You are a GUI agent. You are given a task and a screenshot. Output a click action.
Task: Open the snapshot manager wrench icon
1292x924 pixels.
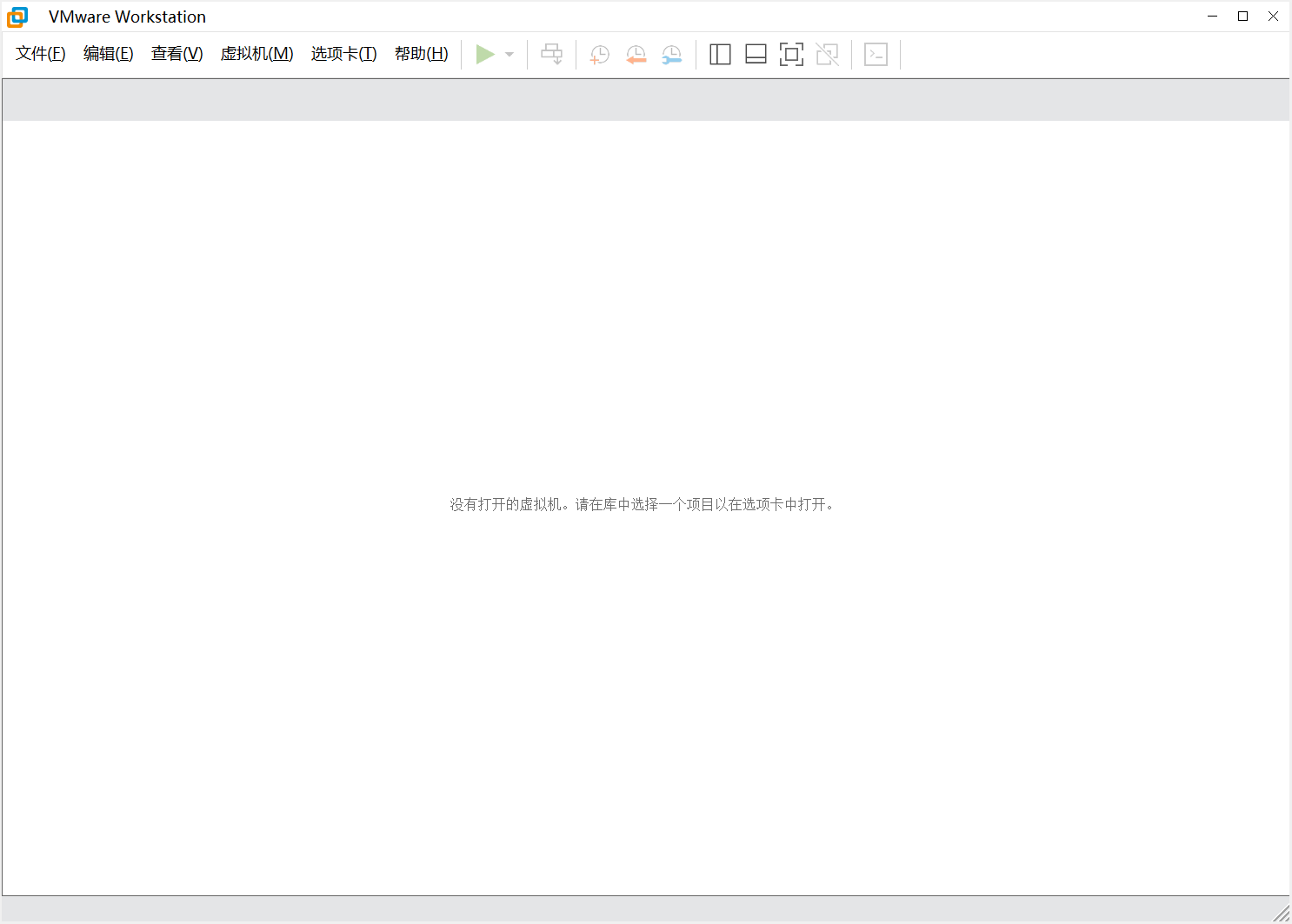[x=672, y=55]
